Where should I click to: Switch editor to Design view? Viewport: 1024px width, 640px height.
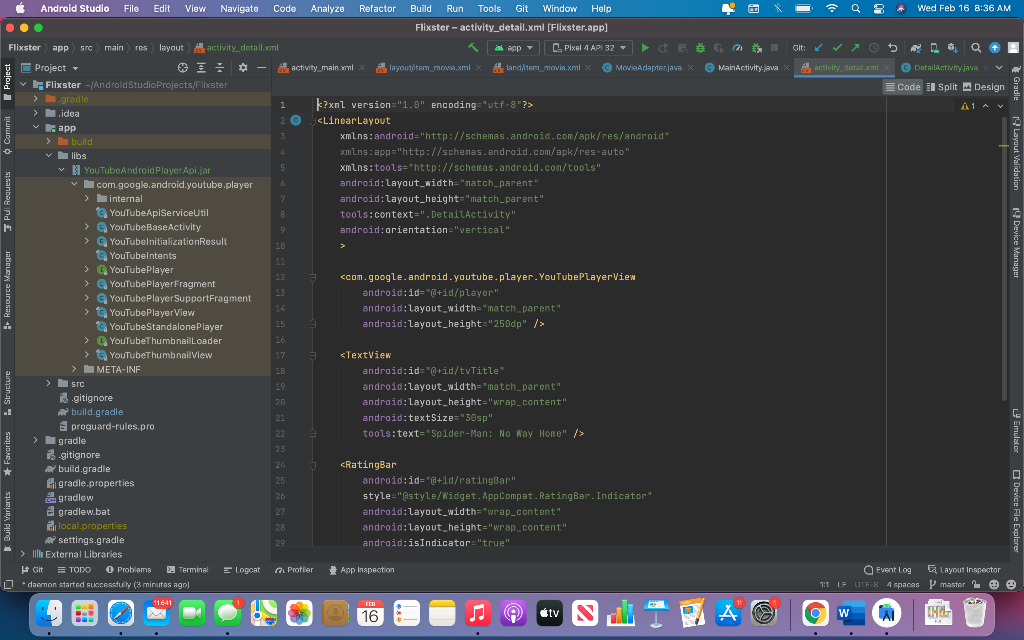click(984, 87)
